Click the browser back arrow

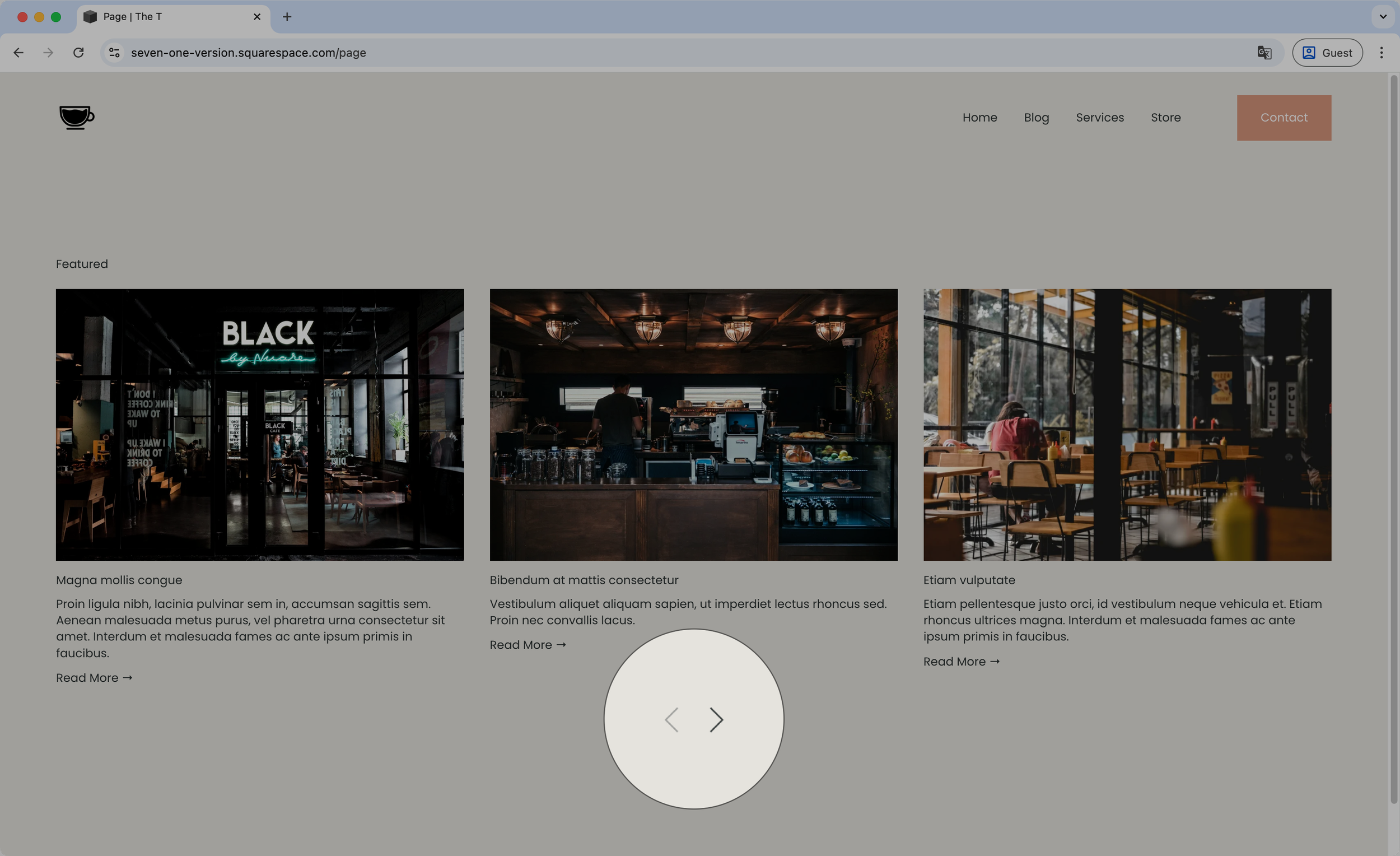click(x=18, y=53)
